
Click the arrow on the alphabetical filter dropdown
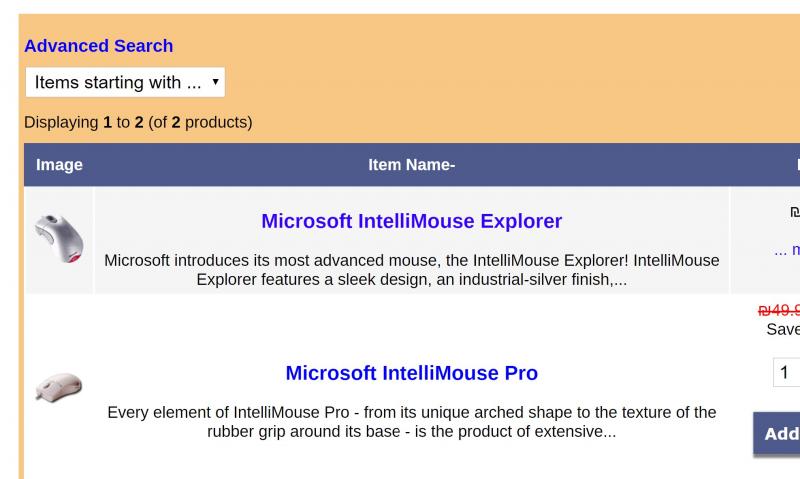pyautogui.click(x=215, y=82)
